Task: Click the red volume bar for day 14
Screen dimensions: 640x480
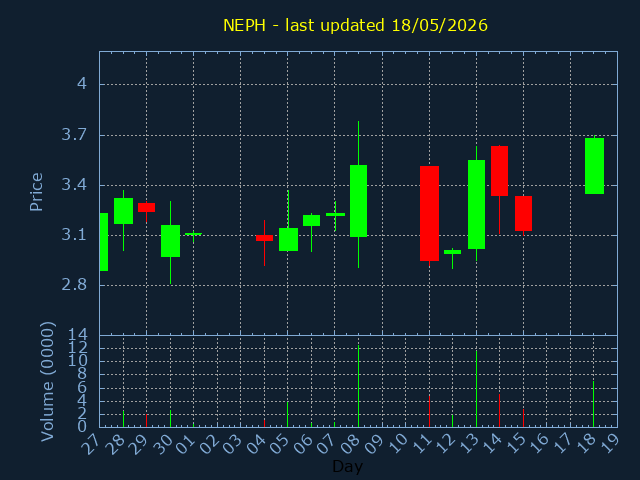Action: (x=499, y=410)
